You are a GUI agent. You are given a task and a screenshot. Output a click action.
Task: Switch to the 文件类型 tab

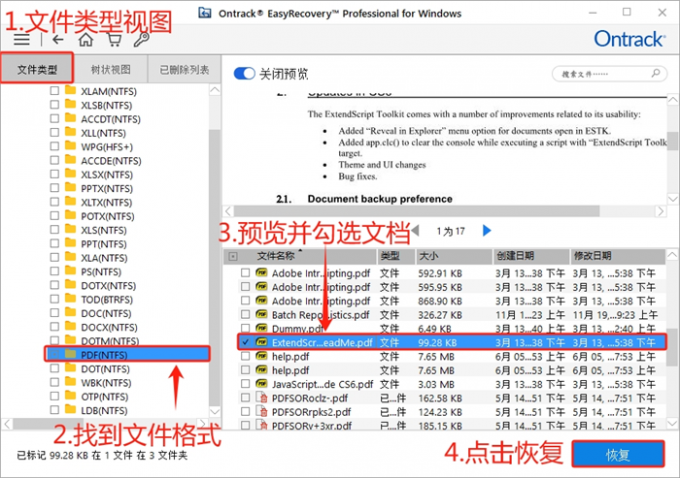[37, 69]
